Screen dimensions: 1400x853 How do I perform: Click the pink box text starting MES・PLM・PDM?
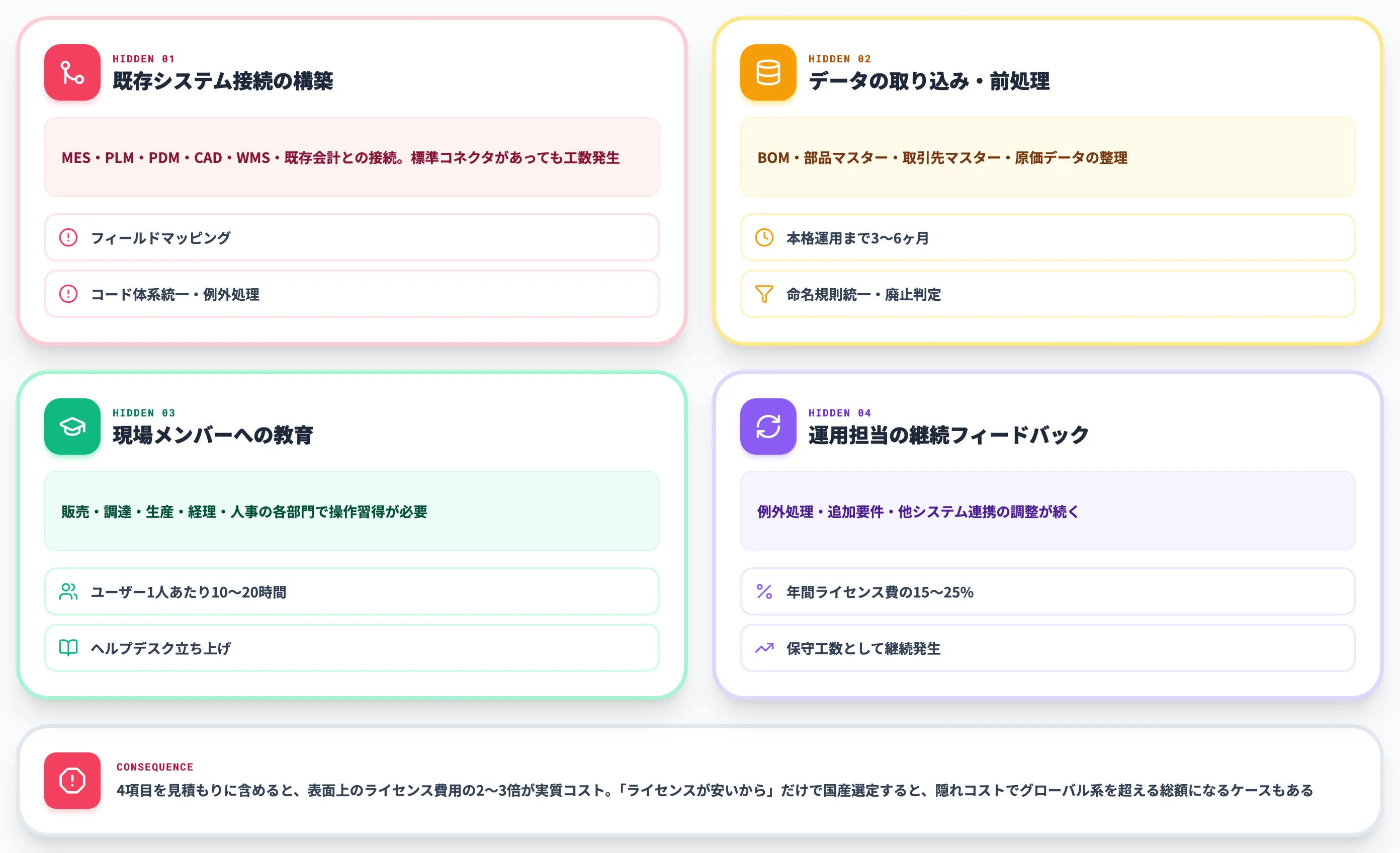click(x=340, y=157)
